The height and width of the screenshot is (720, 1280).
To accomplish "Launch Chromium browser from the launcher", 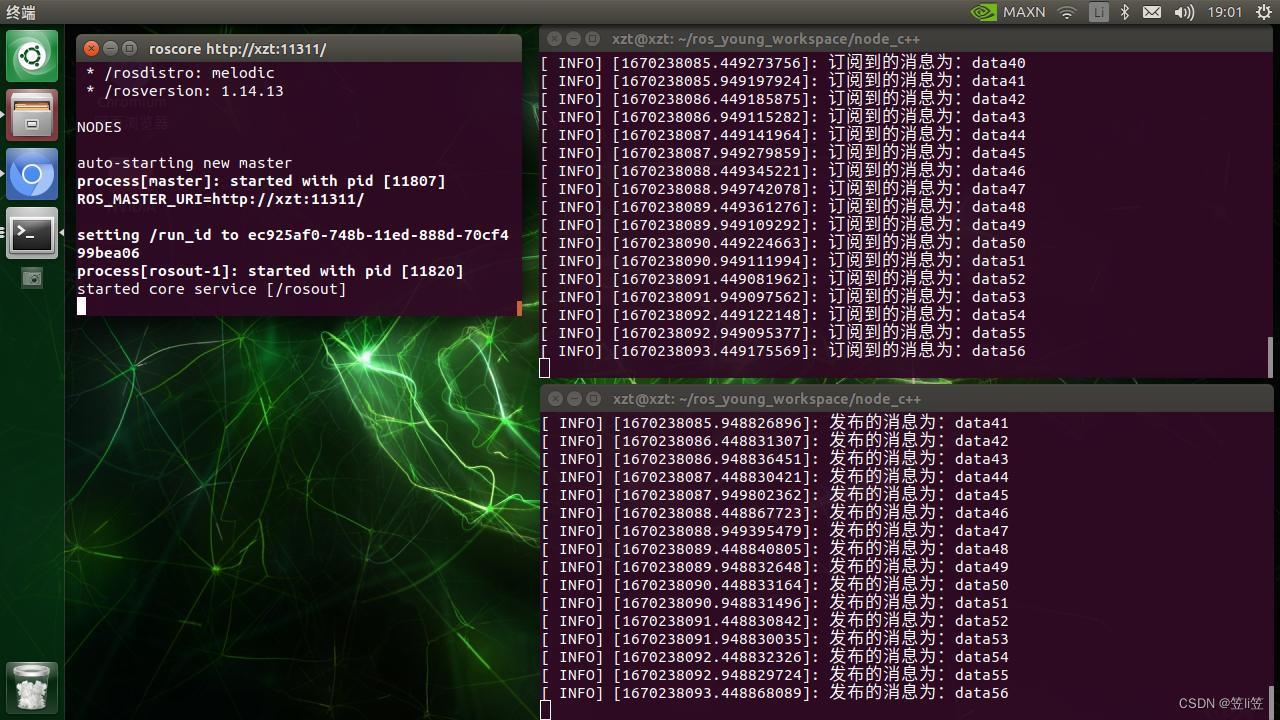I will coord(32,175).
